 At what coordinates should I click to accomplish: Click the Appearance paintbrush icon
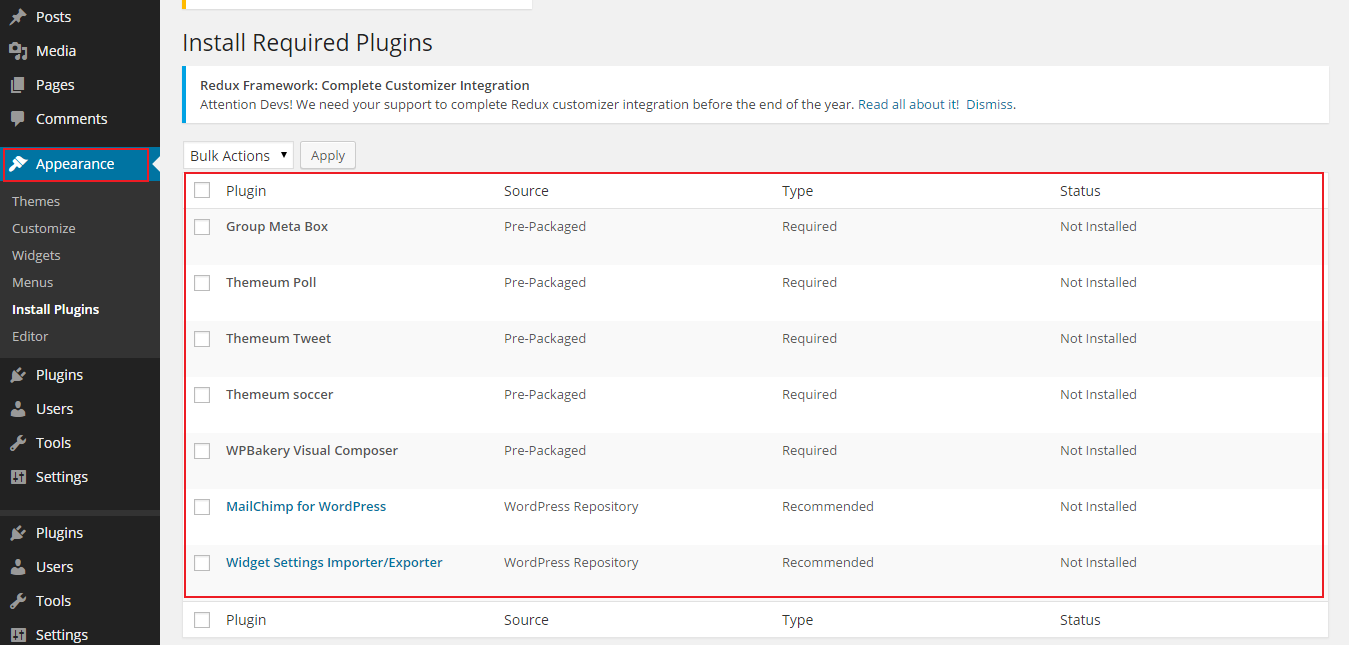pyautogui.click(x=18, y=164)
